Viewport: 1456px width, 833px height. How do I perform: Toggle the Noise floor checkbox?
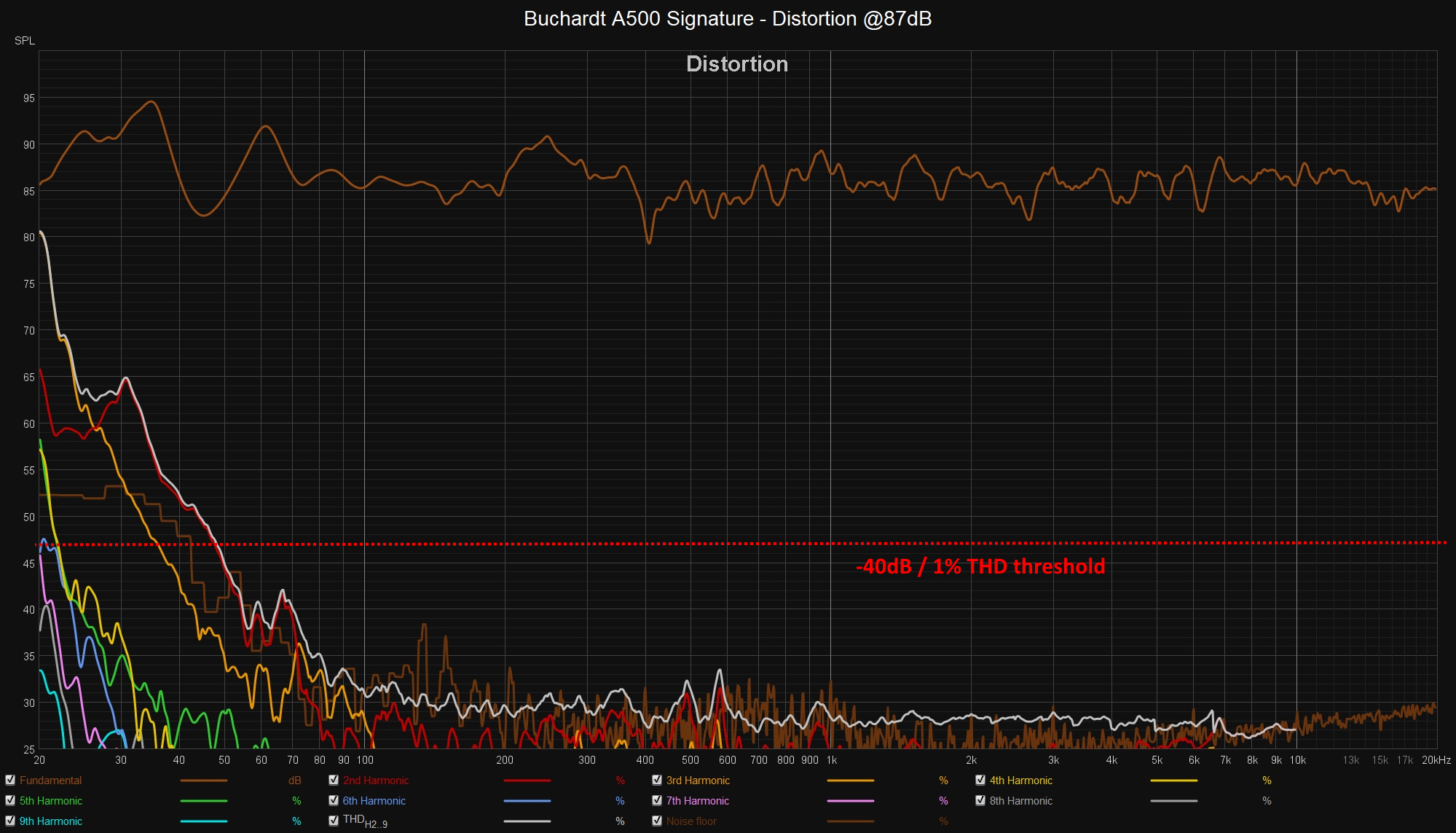tap(657, 821)
